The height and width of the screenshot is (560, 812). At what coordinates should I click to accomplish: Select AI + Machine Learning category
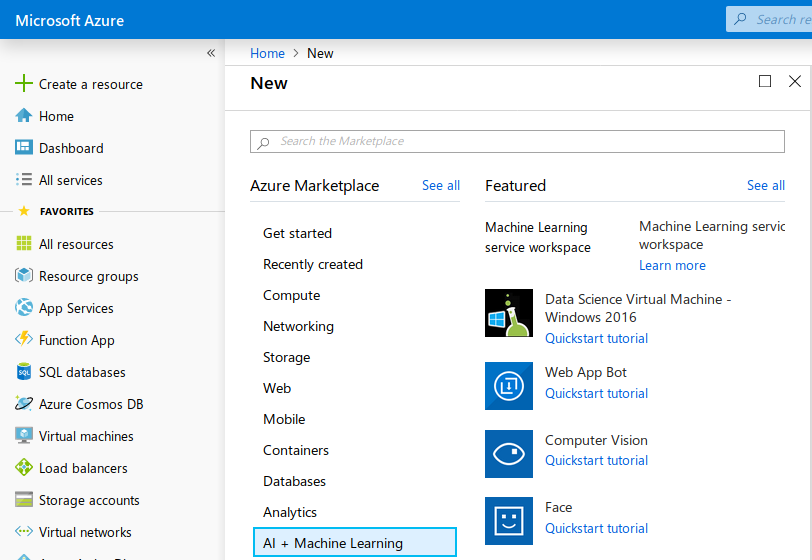tap(355, 542)
